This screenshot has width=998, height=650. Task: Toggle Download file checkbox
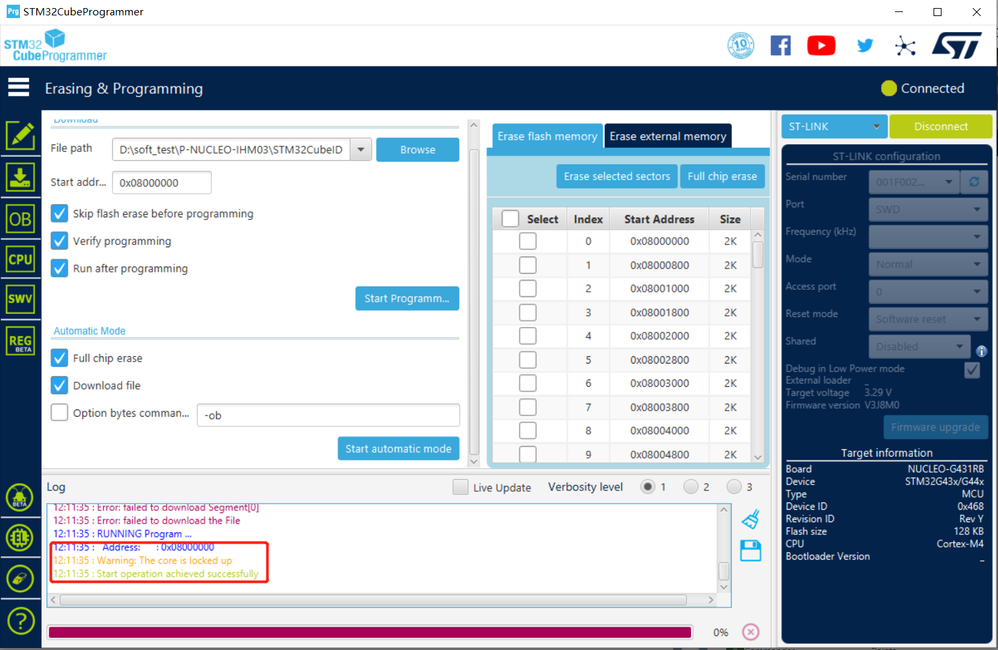point(59,385)
